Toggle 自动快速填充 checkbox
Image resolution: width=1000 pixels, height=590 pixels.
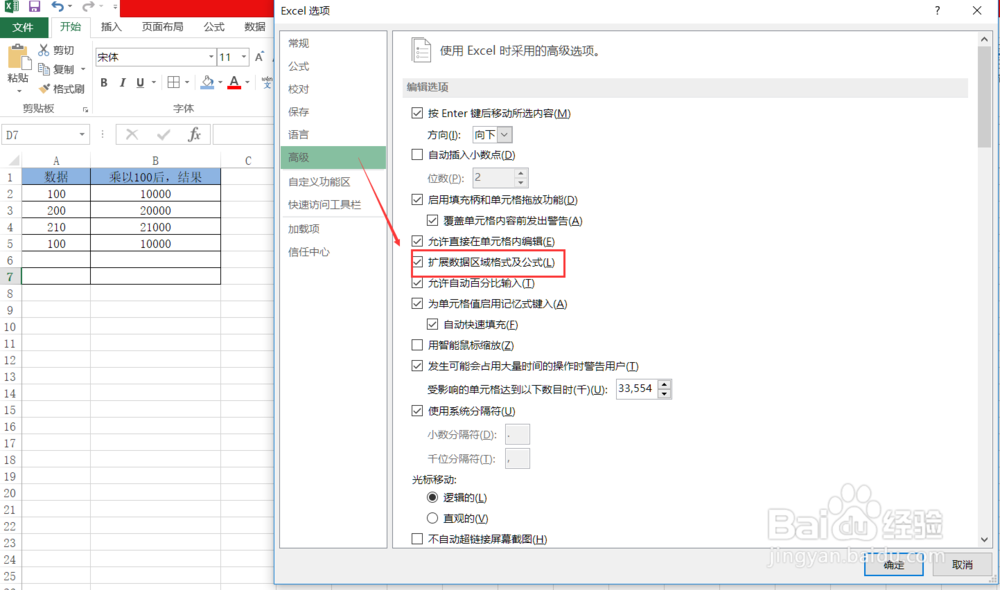pos(432,324)
